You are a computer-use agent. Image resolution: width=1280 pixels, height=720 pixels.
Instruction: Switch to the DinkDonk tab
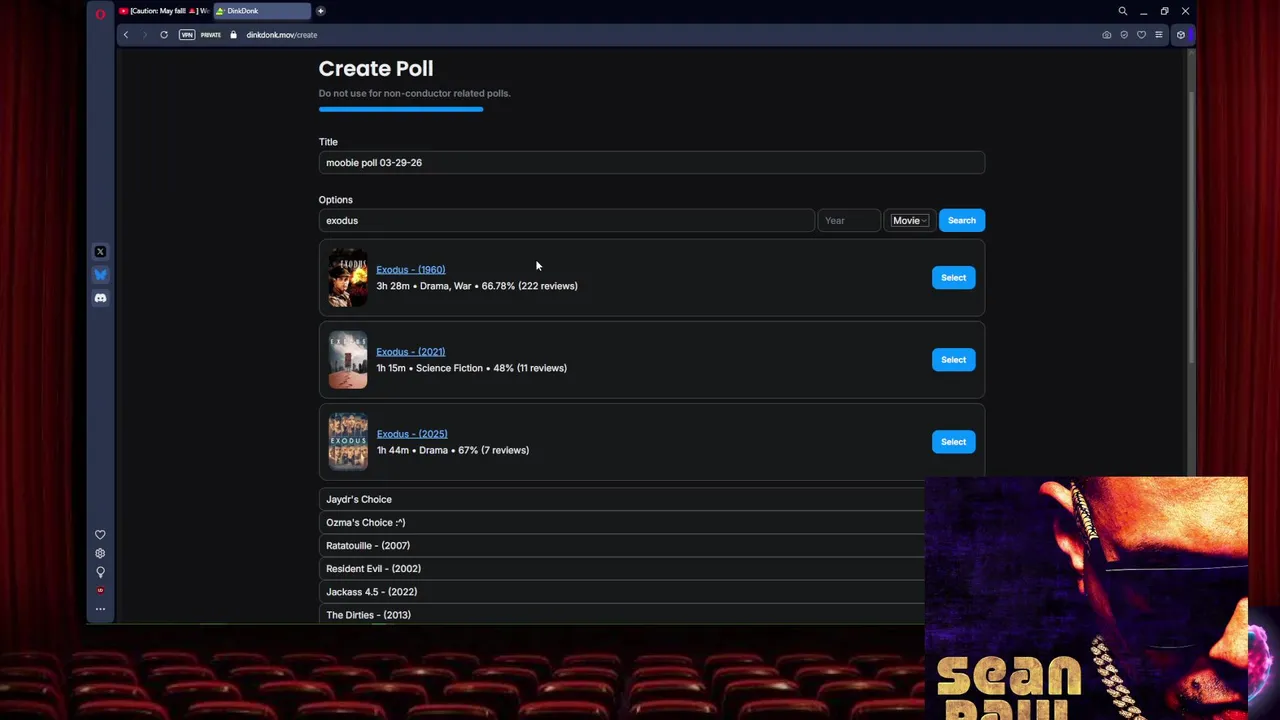click(x=261, y=11)
